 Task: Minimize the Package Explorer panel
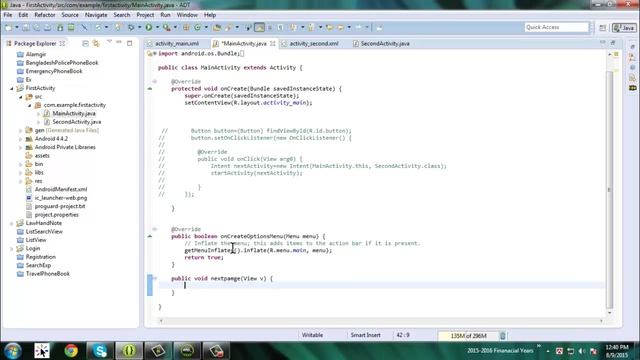119,42
